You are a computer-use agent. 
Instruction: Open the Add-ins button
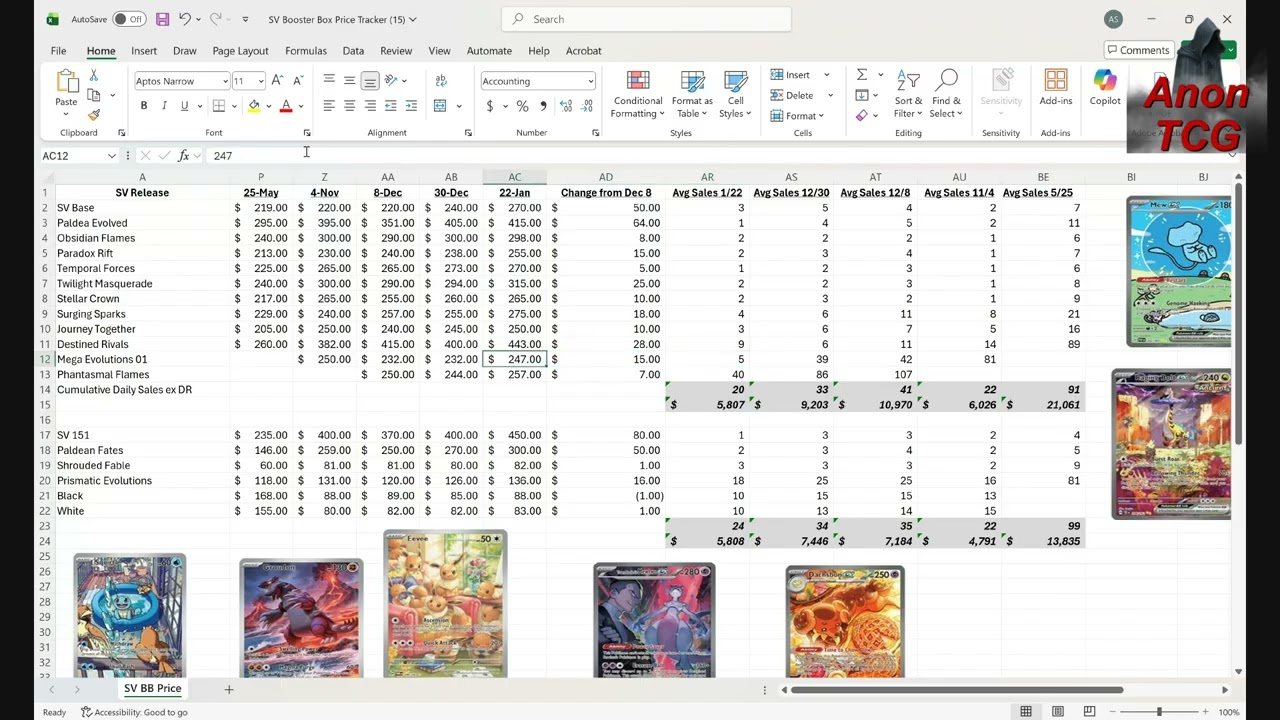pyautogui.click(x=1056, y=88)
